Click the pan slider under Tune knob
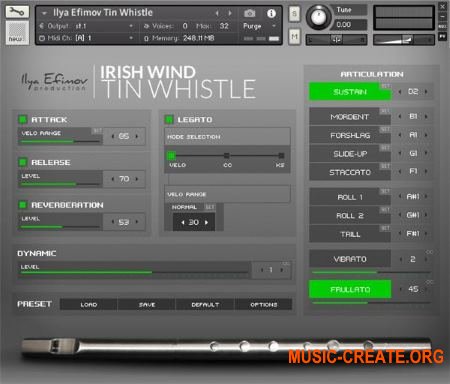This screenshot has height=384, width=450. tap(336, 40)
